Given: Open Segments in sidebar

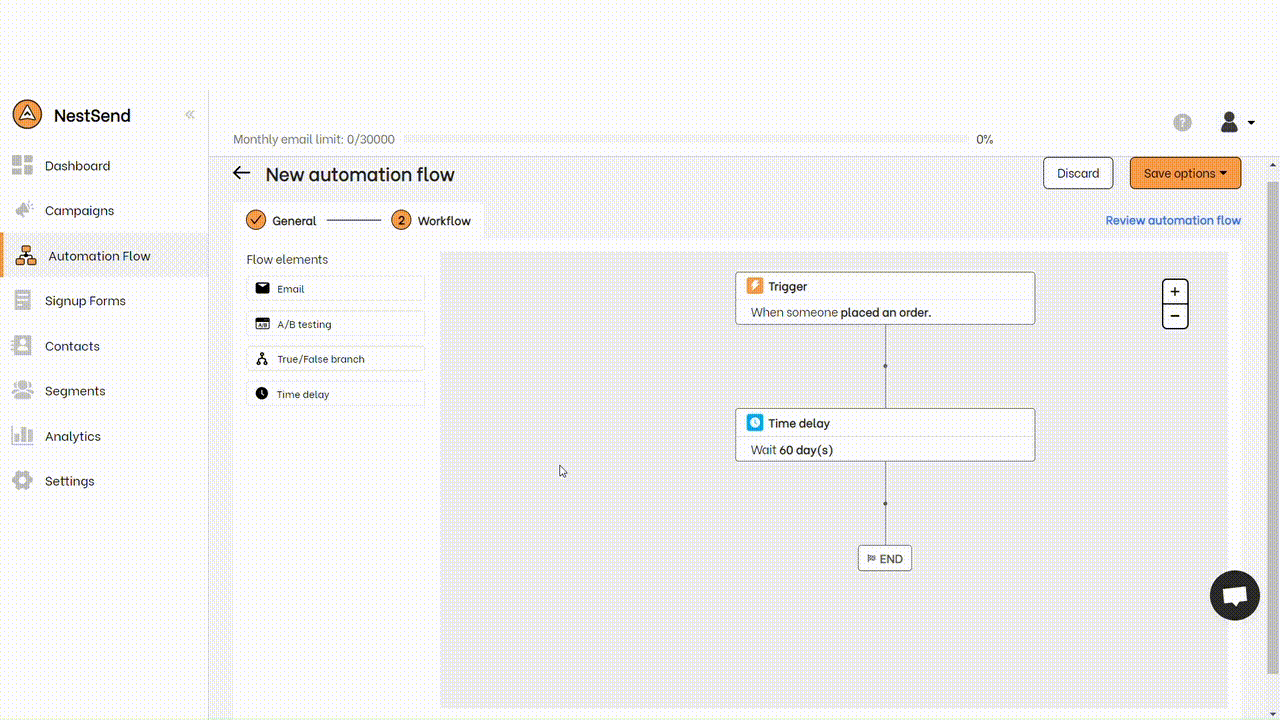Looking at the screenshot, I should [104, 391].
